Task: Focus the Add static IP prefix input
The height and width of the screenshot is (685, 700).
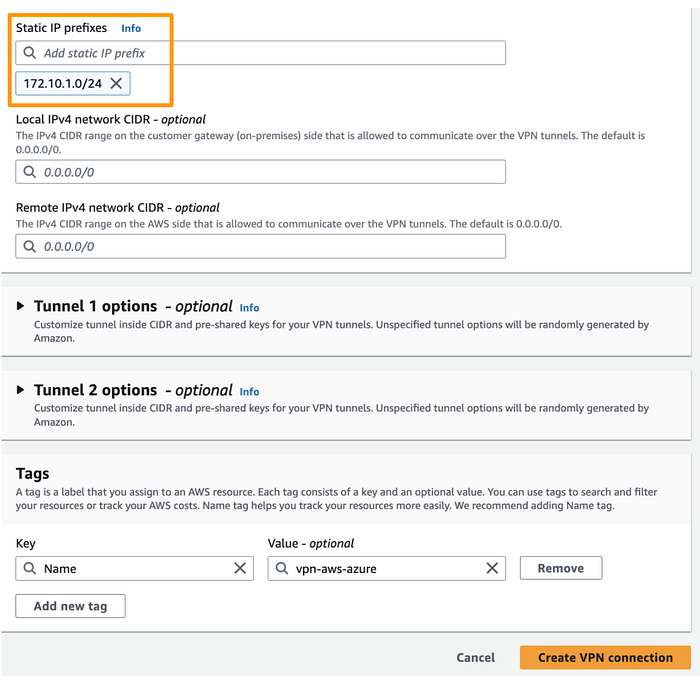Action: [x=261, y=53]
